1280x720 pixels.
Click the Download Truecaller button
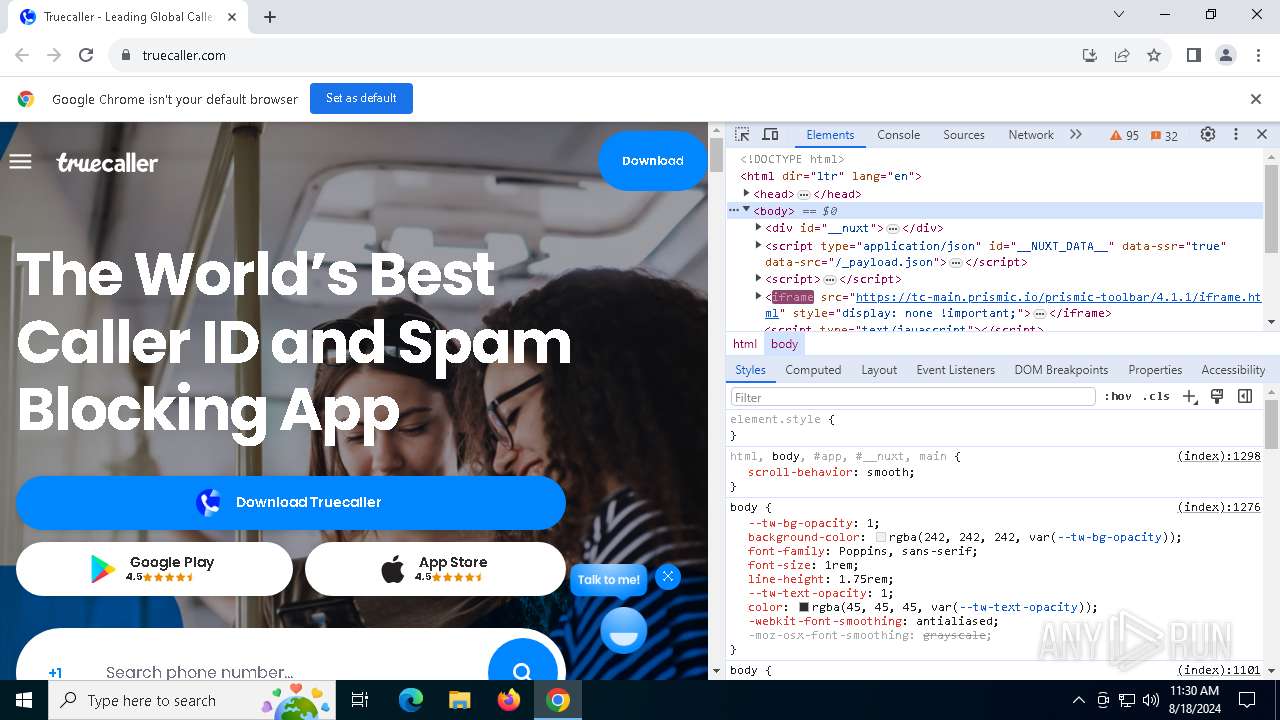[x=291, y=502]
